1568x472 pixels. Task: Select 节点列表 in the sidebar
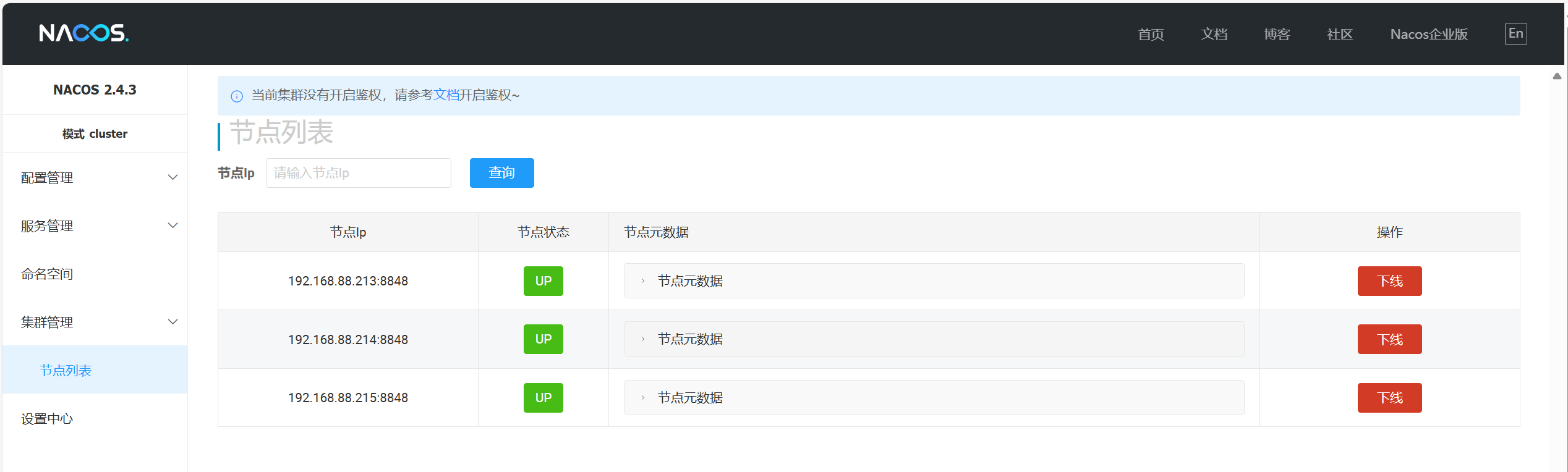point(95,370)
